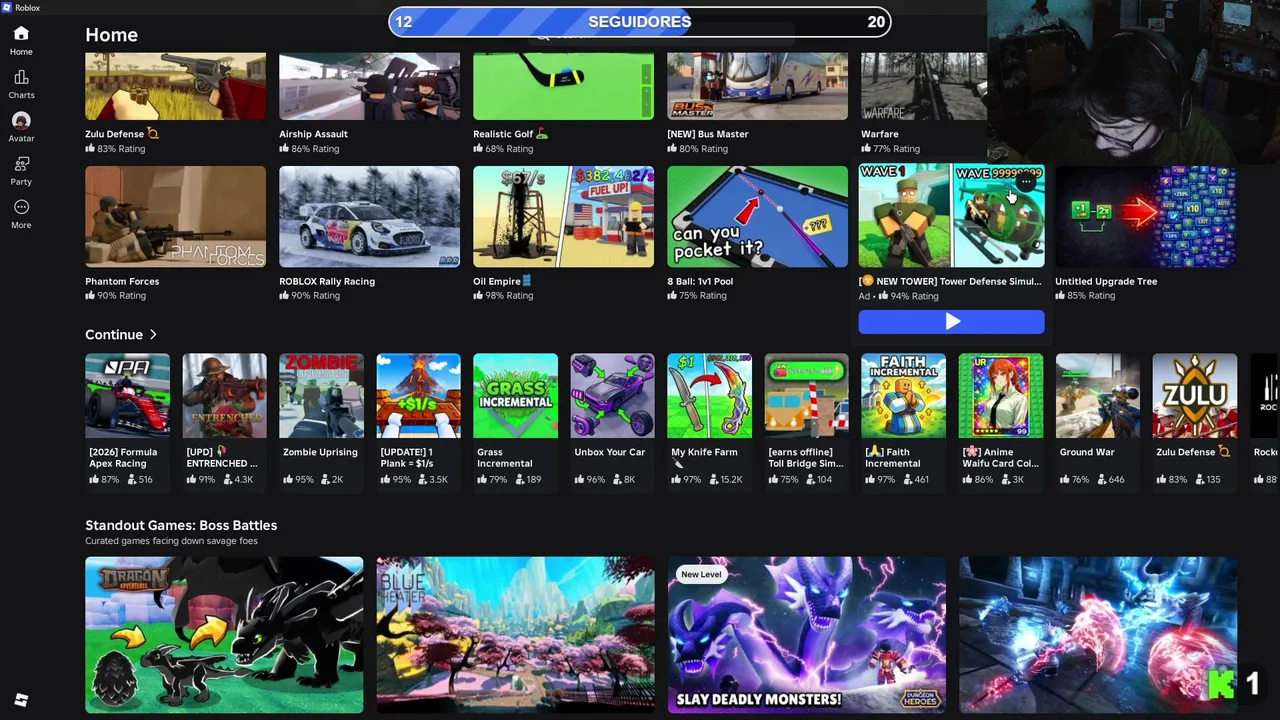Open Zulu Defense icon in Continue row
Viewport: 1280px width, 720px height.
tap(1194, 395)
